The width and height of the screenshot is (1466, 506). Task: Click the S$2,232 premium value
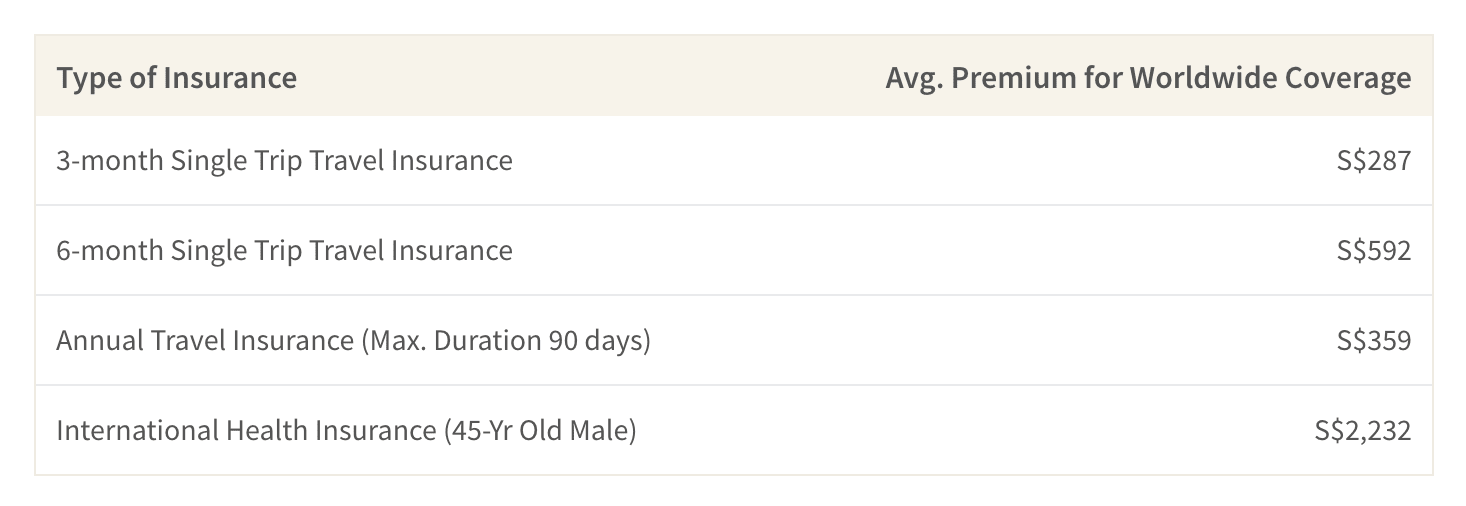pos(1363,431)
